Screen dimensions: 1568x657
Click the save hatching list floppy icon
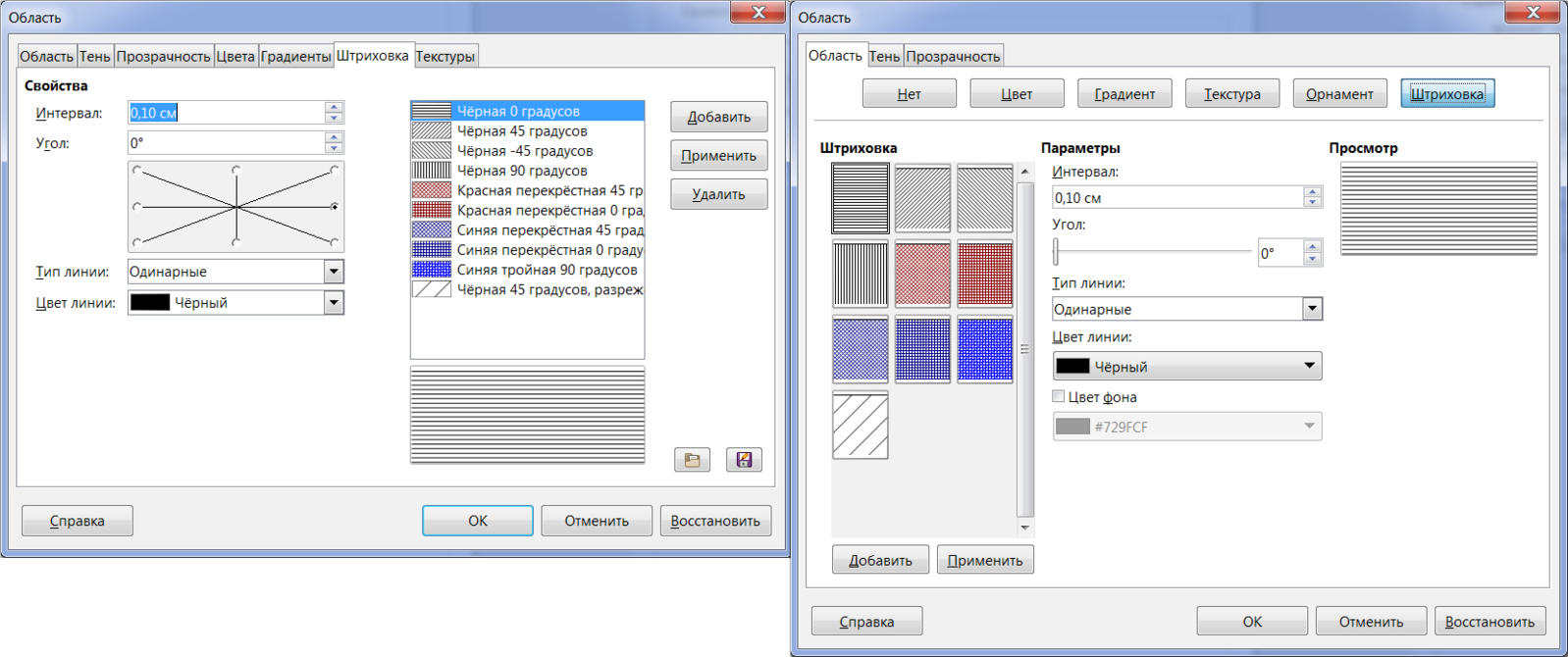tap(744, 460)
